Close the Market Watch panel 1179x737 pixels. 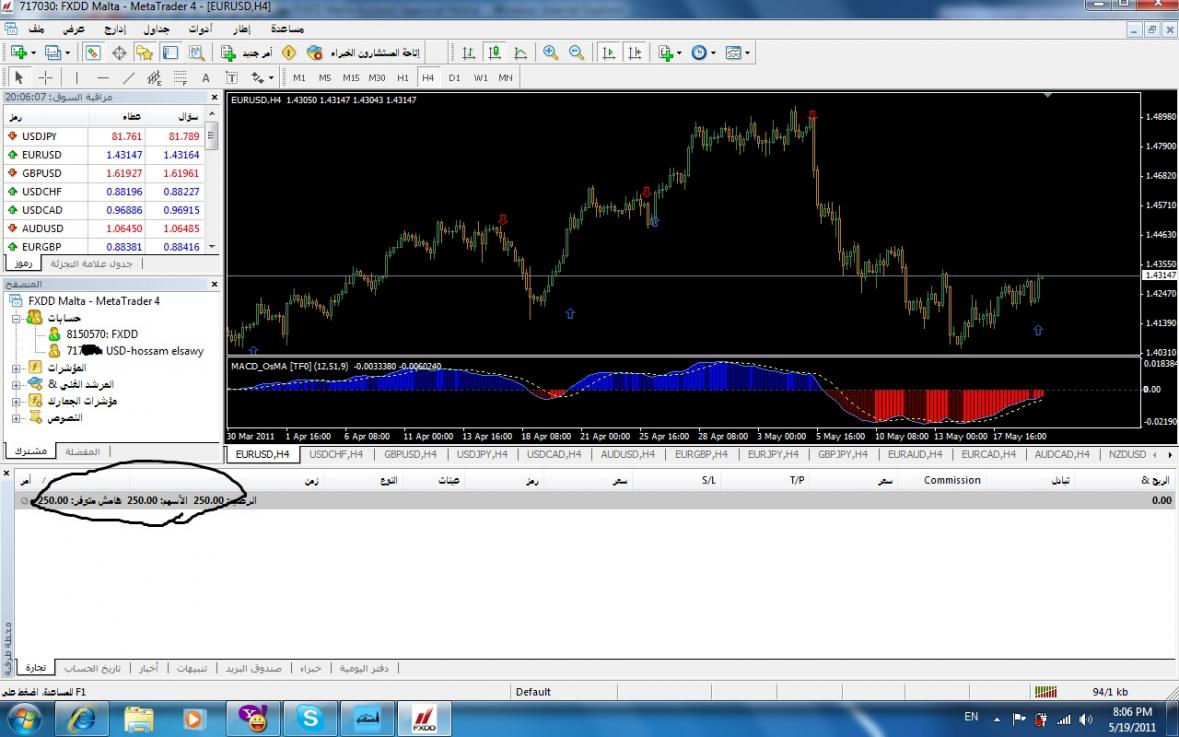coord(214,97)
